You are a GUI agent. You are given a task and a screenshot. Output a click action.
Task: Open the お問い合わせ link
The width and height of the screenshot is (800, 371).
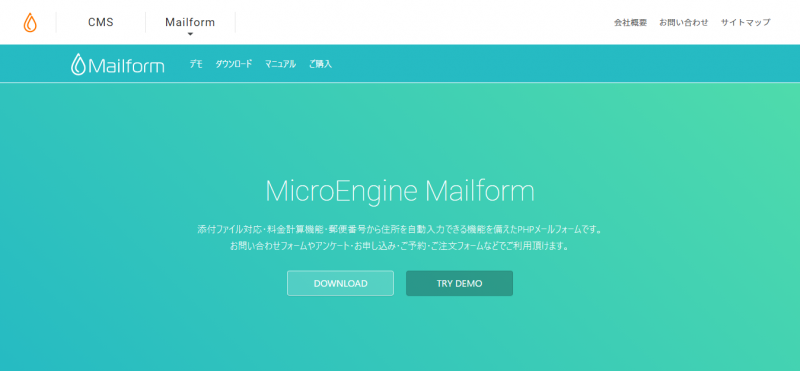[x=684, y=22]
